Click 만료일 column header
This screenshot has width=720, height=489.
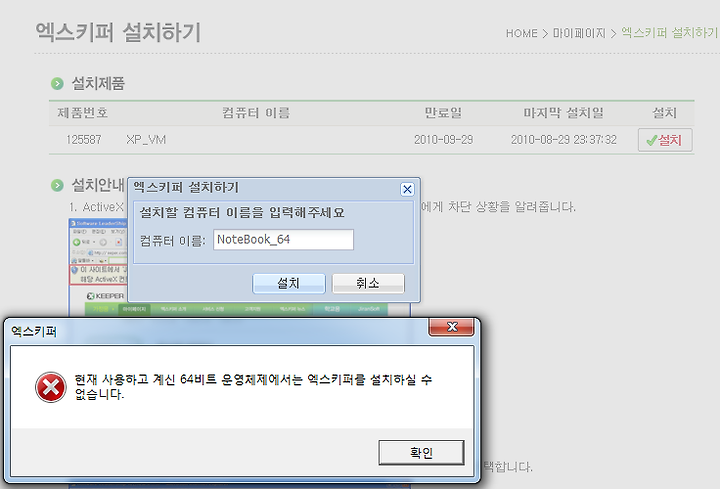coord(443,112)
